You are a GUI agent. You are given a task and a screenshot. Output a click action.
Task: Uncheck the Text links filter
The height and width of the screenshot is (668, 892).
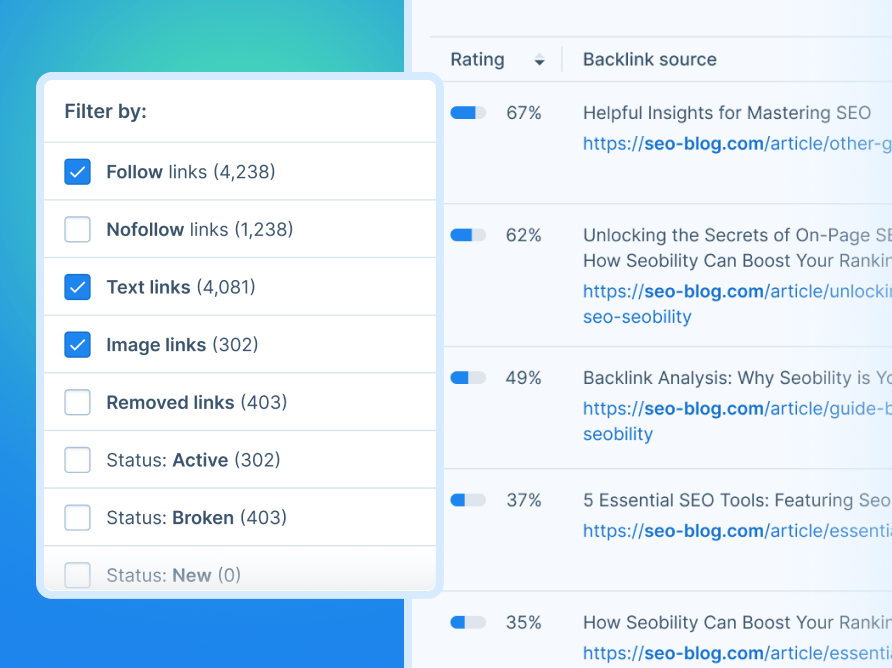pyautogui.click(x=77, y=287)
